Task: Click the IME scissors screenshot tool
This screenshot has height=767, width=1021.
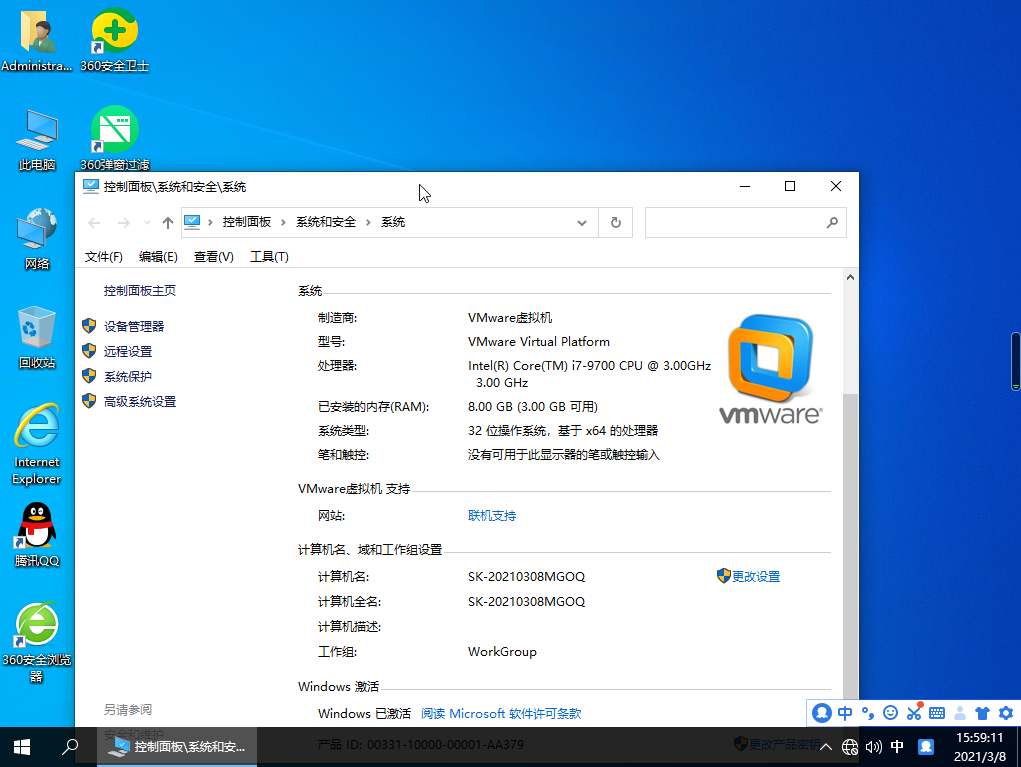Action: [x=914, y=712]
